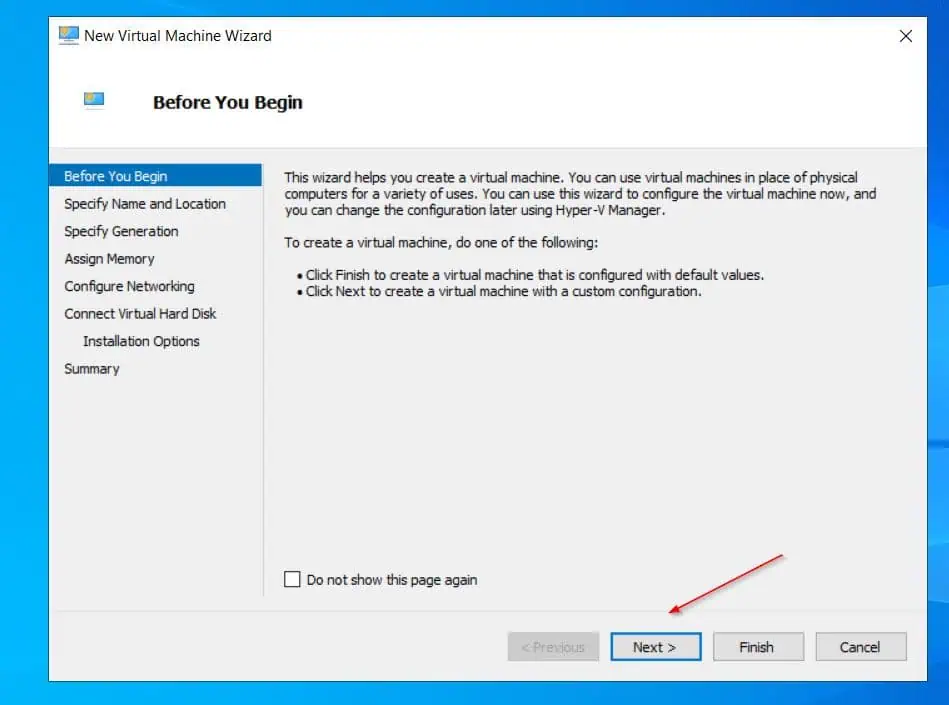949x705 pixels.
Task: Click 'To create a virtual machine' sentence
Action: [x=441, y=243]
